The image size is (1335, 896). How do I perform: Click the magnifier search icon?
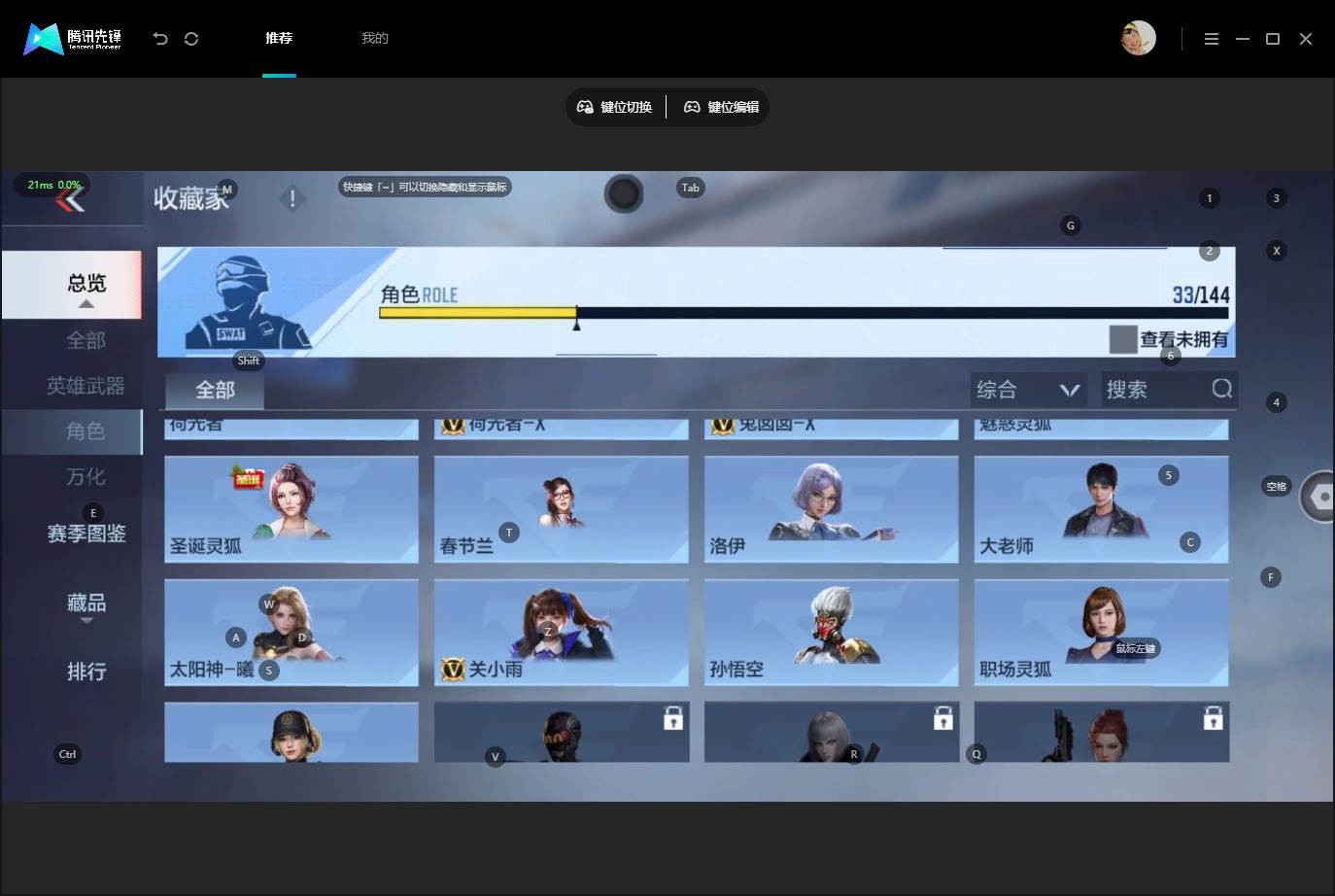click(1222, 389)
